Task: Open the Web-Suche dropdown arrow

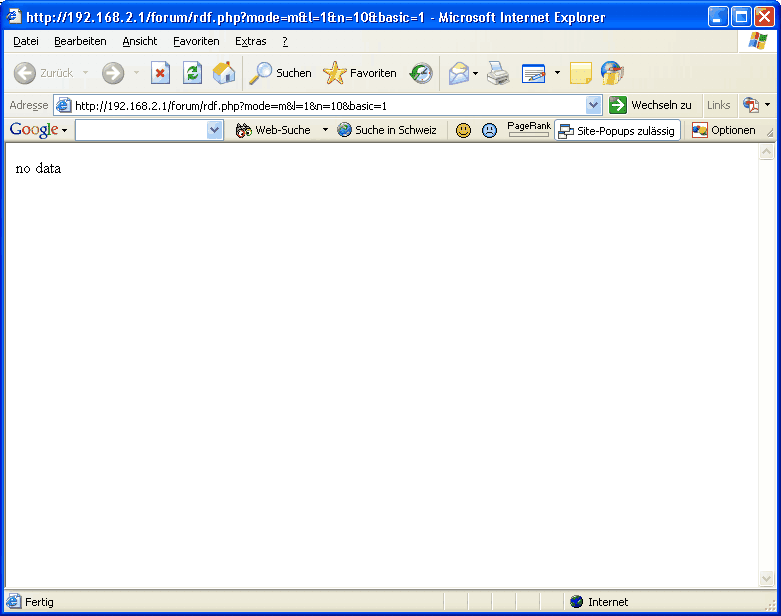Action: (325, 129)
